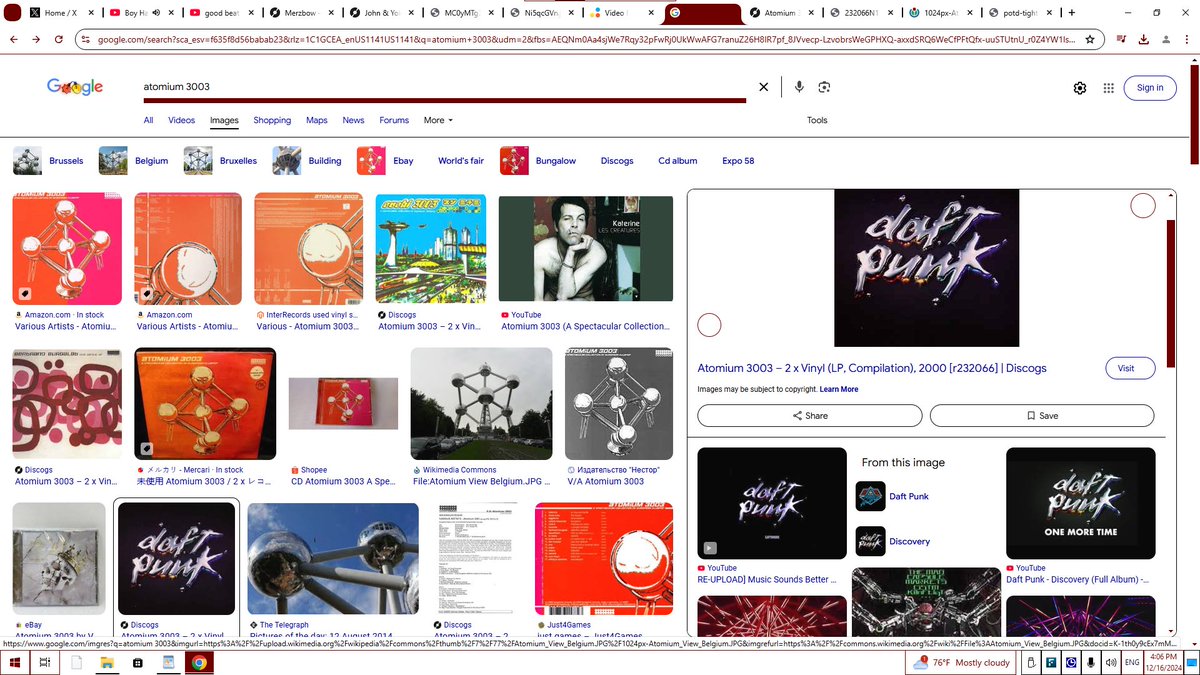Image resolution: width=1200 pixels, height=675 pixels.
Task: Open the Windows Start button
Action: tap(15, 662)
